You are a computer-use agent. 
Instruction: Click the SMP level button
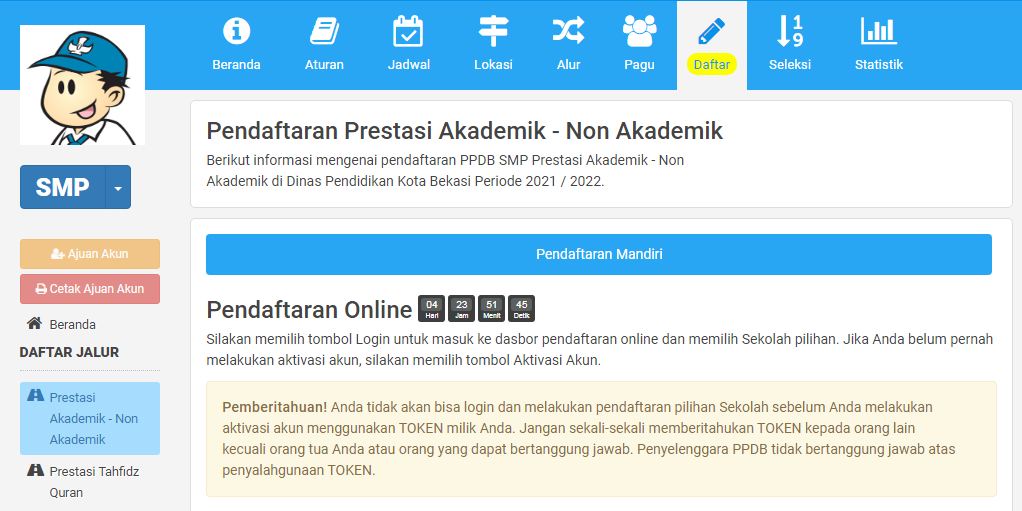(x=62, y=187)
